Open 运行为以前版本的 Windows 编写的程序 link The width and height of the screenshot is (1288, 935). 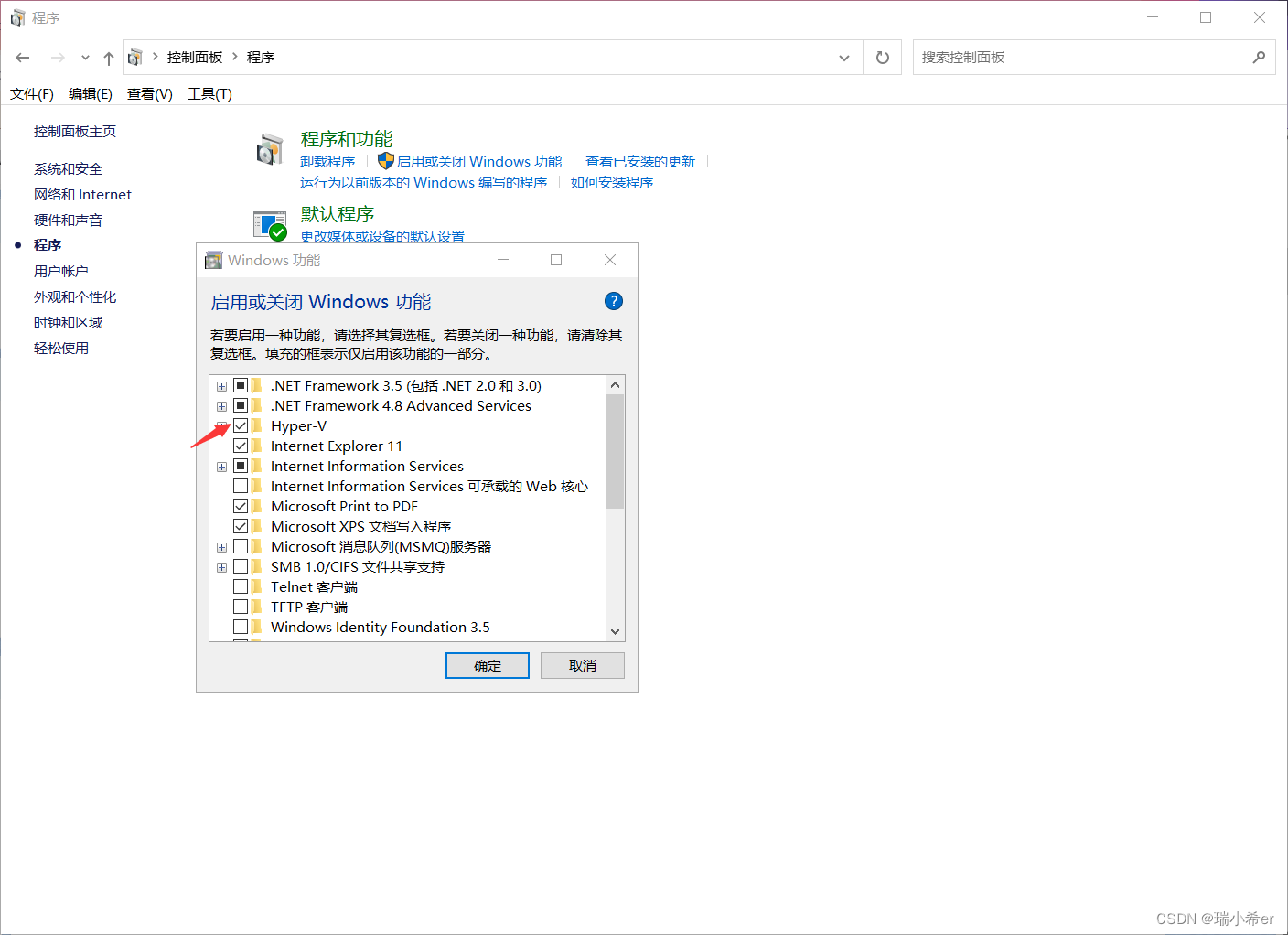[424, 182]
